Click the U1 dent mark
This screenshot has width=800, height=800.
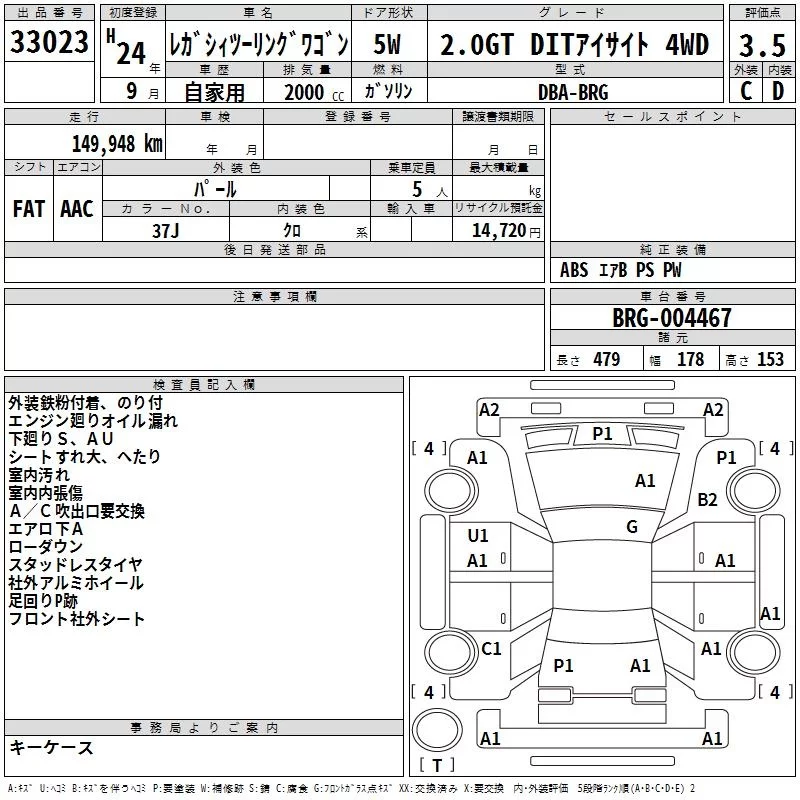click(478, 536)
